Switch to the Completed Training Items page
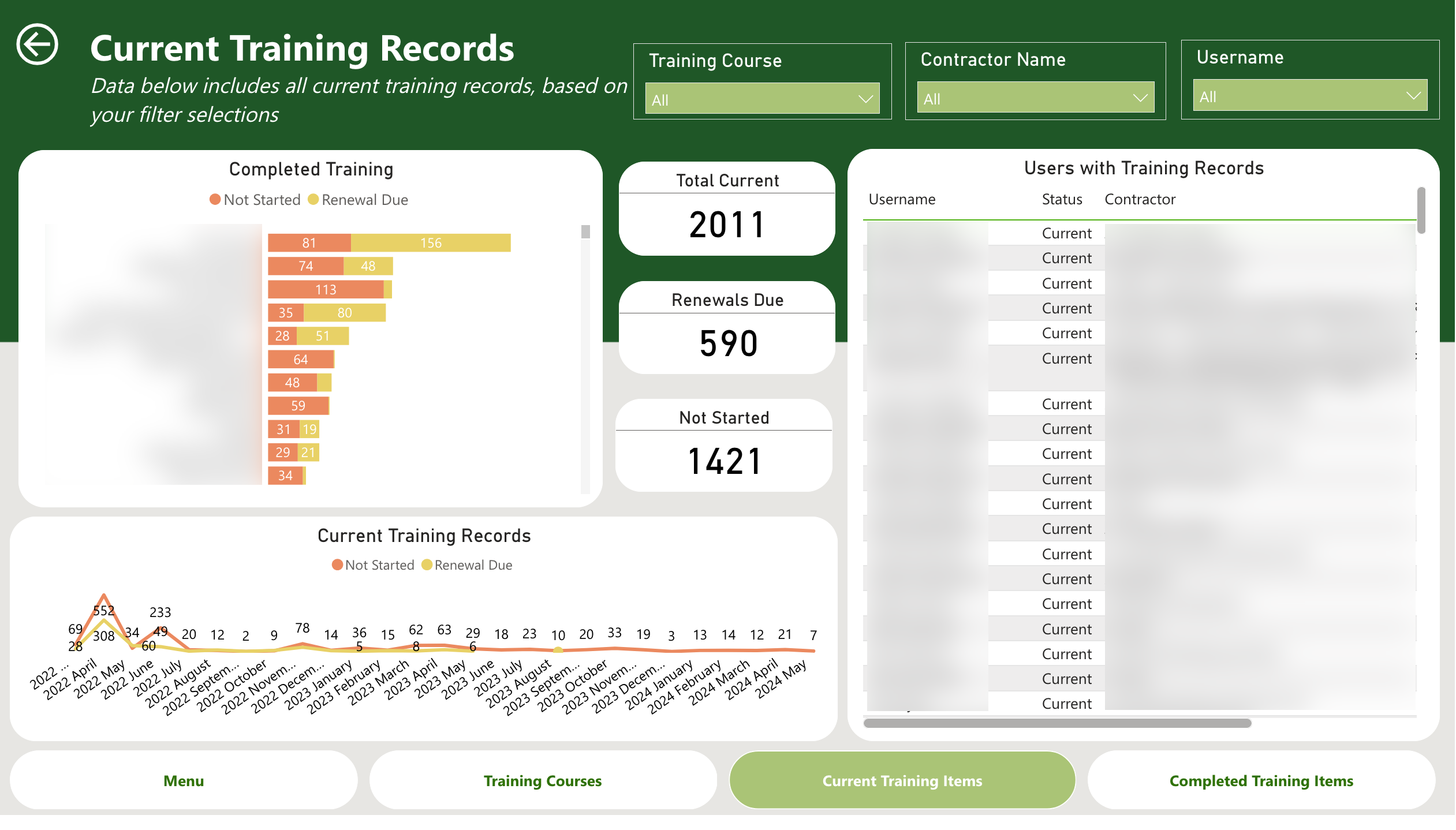The height and width of the screenshot is (830, 1456). coord(1261,780)
